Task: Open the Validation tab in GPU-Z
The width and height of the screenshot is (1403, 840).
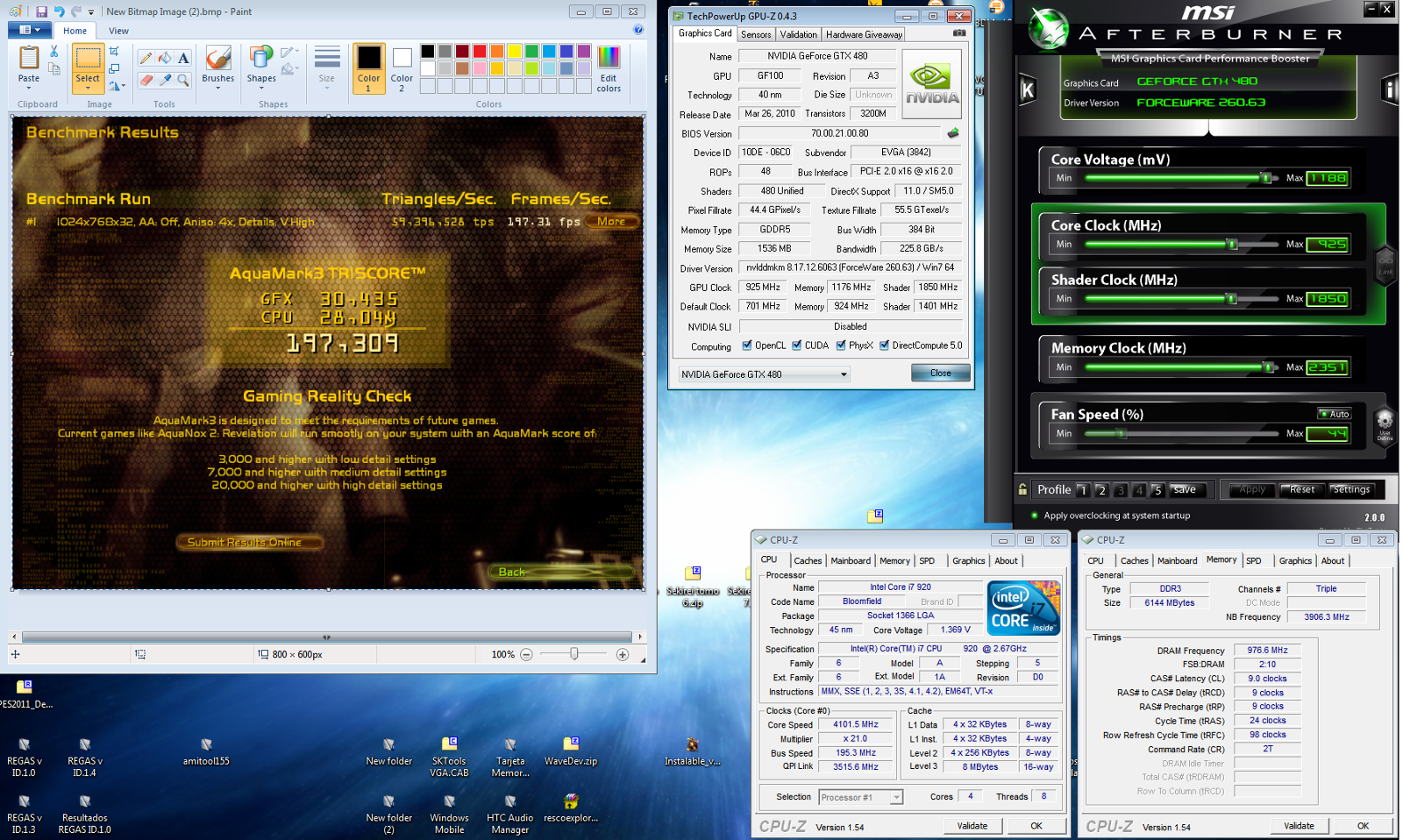Action: [798, 34]
